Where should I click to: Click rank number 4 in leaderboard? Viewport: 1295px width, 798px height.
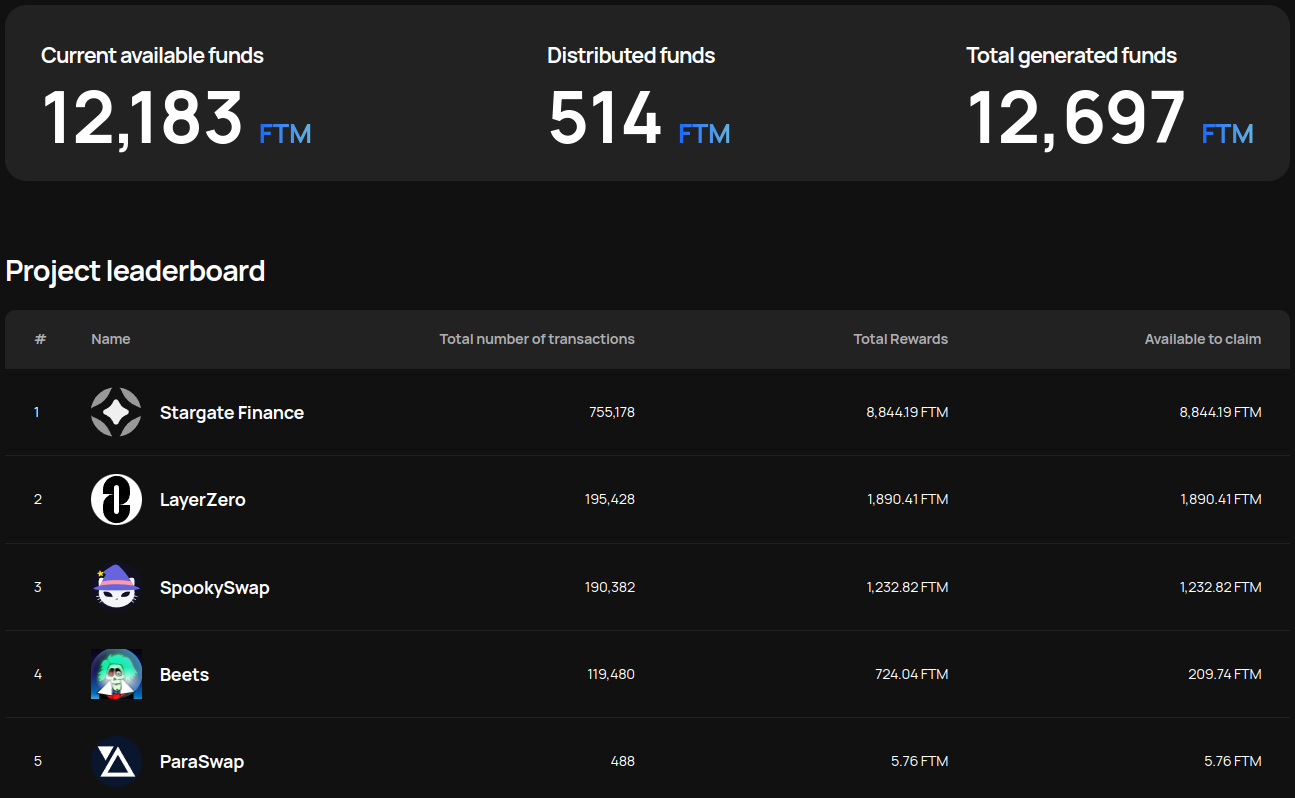click(x=38, y=674)
